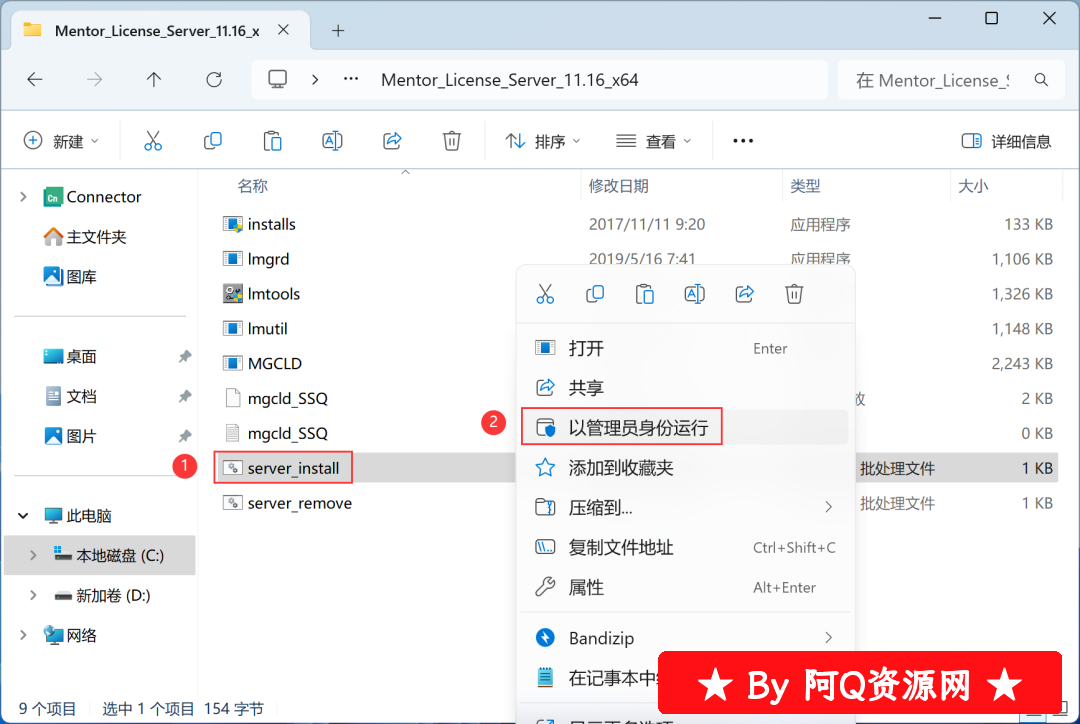Choose 以管理员身份运行 in the context menu
The width and height of the screenshot is (1080, 724).
[685, 428]
